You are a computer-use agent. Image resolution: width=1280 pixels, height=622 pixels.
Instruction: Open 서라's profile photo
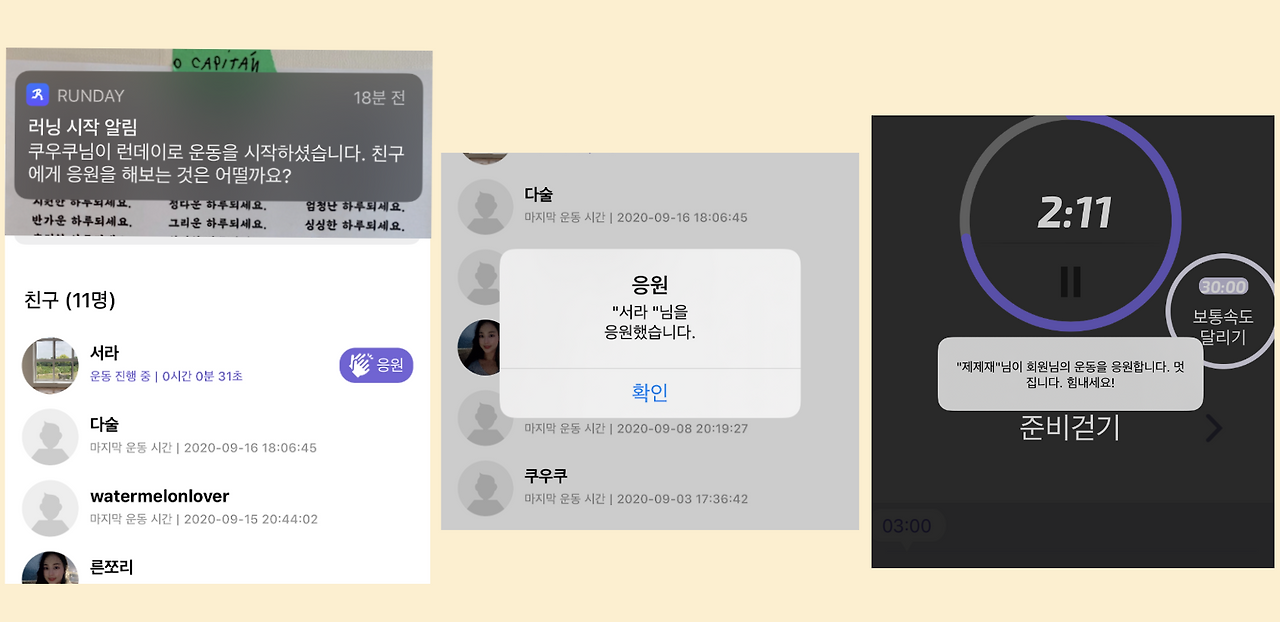(x=50, y=365)
